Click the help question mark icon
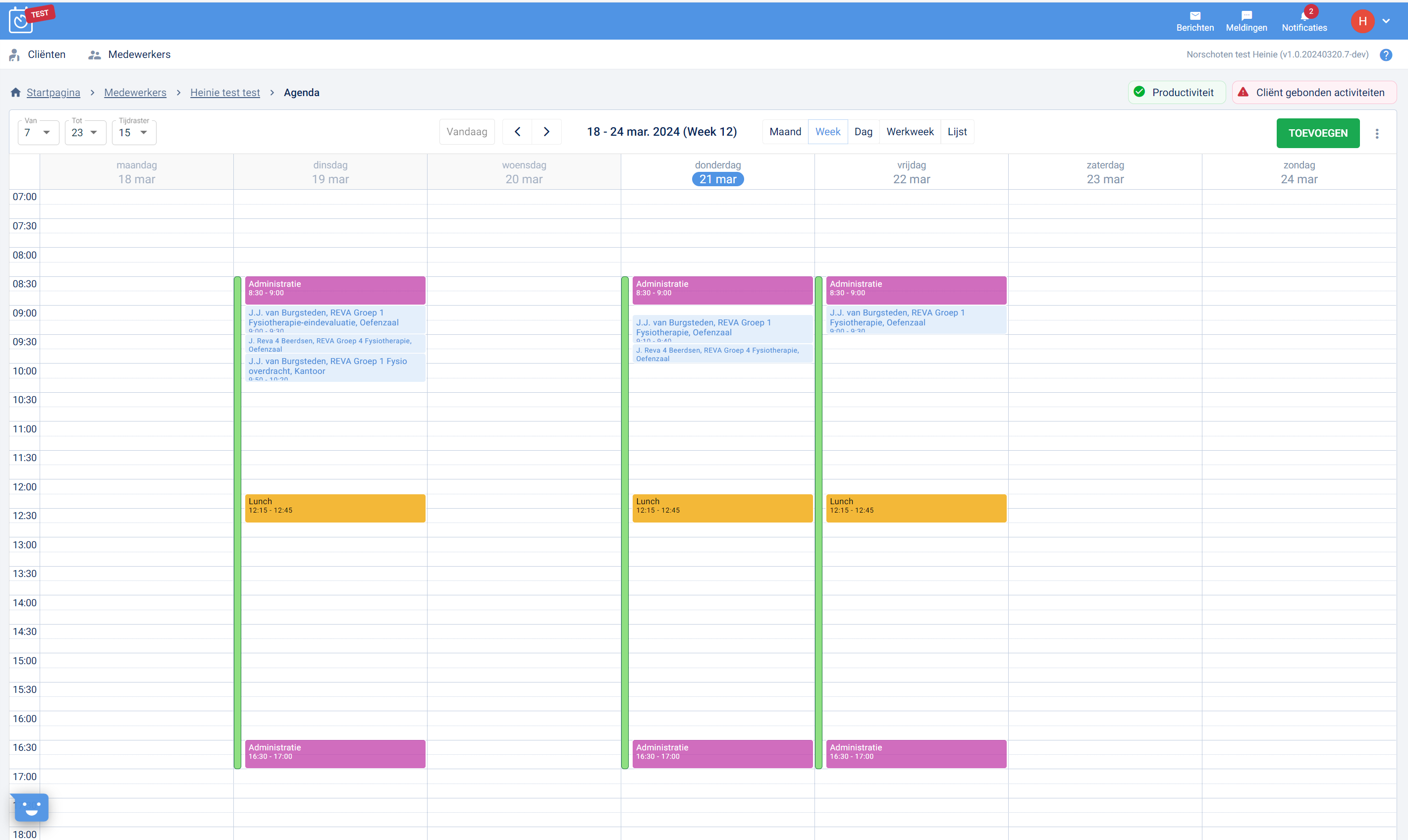1408x840 pixels. coord(1385,55)
